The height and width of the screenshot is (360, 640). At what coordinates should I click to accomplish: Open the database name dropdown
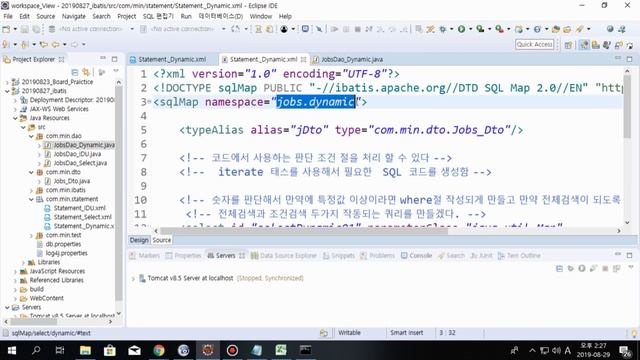pos(224,29)
